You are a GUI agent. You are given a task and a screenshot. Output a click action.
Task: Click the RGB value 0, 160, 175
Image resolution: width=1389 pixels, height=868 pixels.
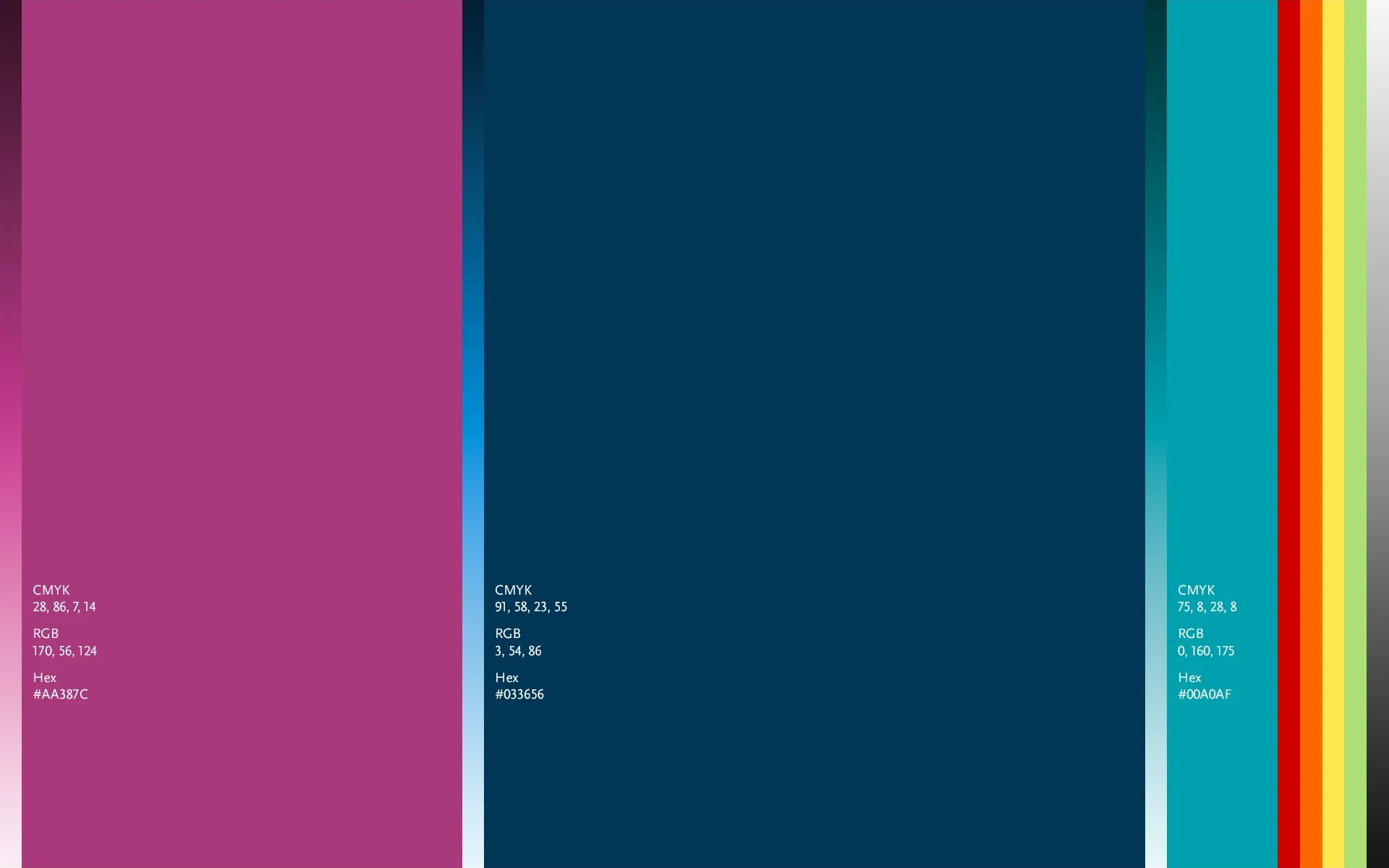click(x=1206, y=651)
